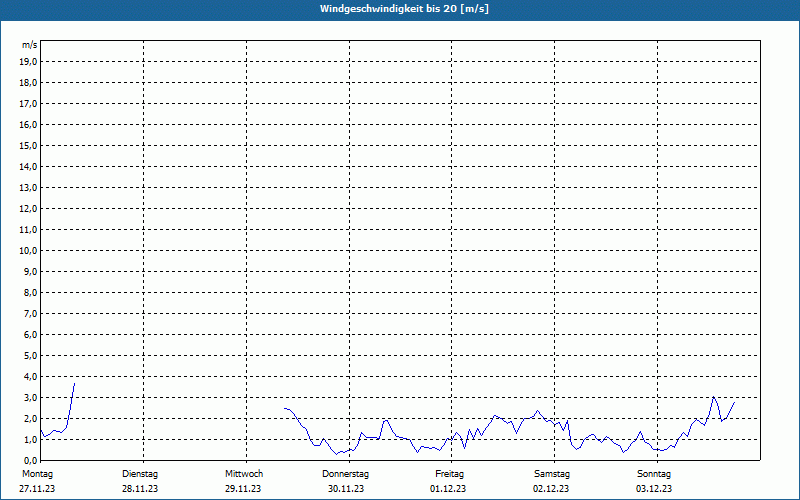The width and height of the screenshot is (800, 500).
Task: Select the 7,0 axis value
Action: (x=32, y=313)
